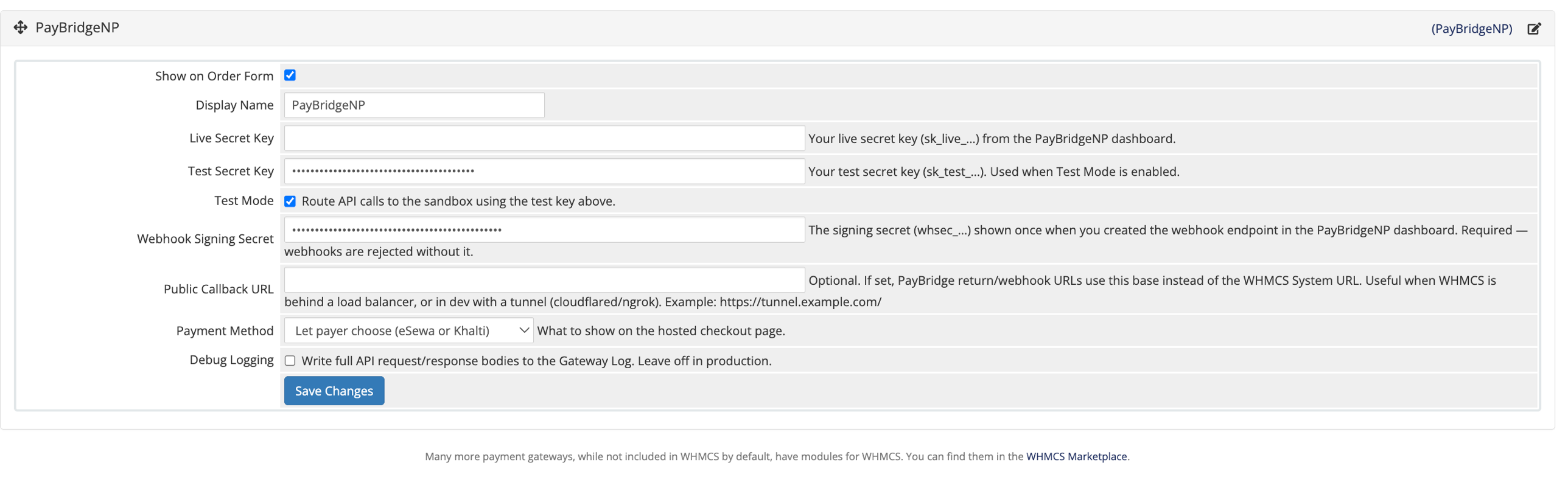Expand the Payment Method dropdown

(x=408, y=330)
